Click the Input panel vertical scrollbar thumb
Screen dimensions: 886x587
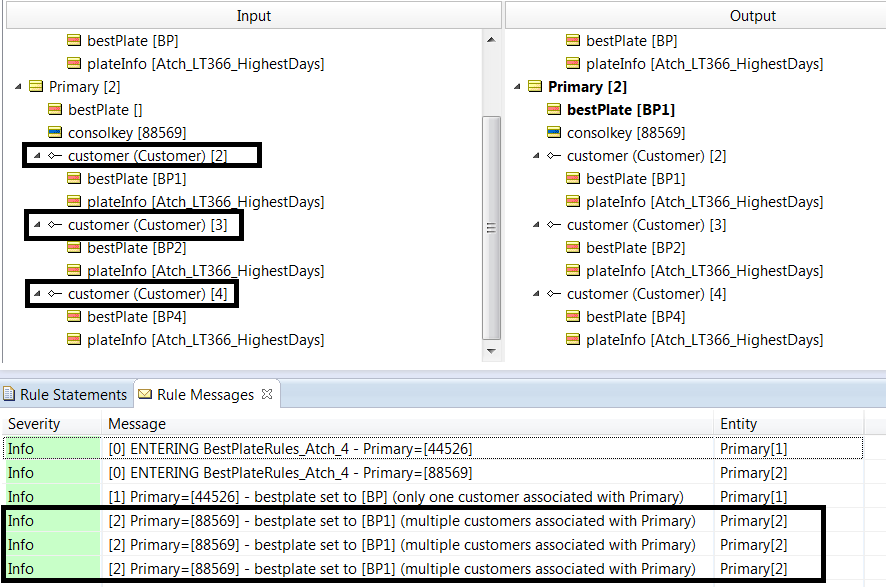coord(491,228)
